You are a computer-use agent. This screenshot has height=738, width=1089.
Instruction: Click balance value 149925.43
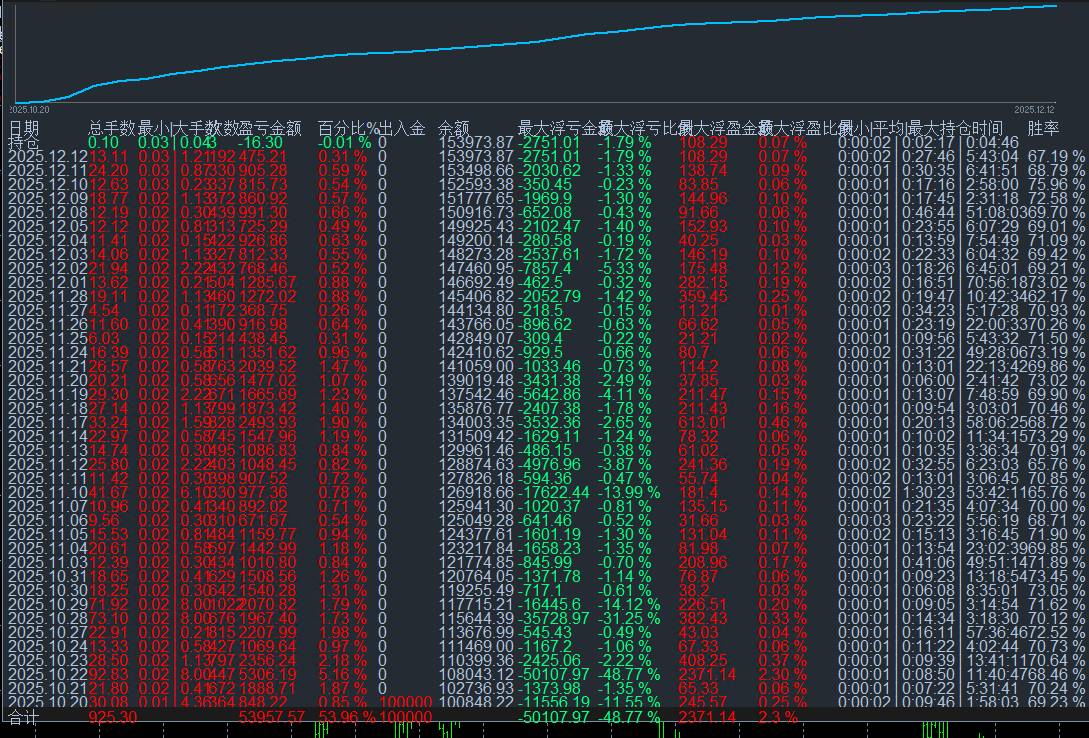point(476,226)
